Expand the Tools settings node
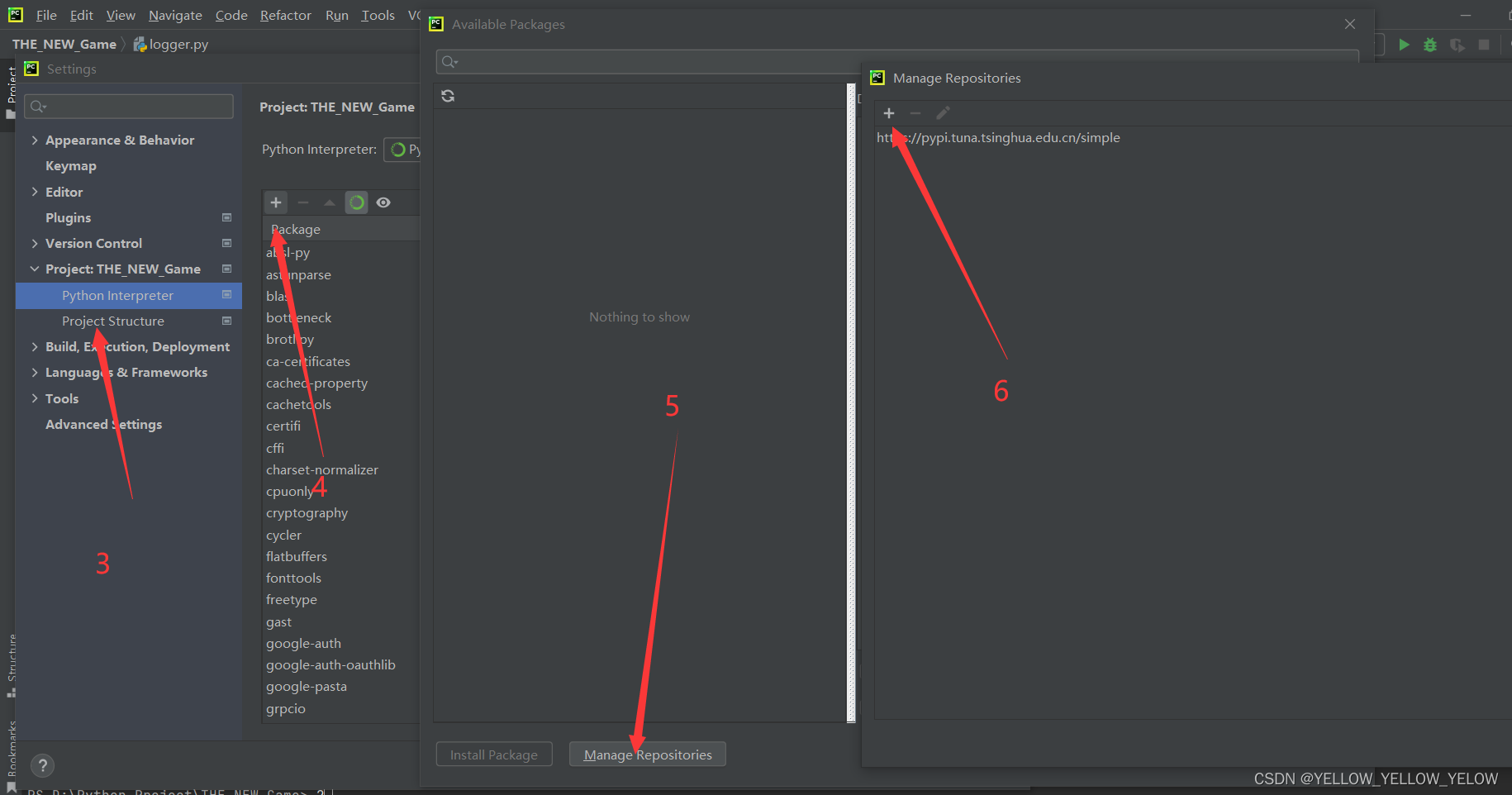1512x795 pixels. [x=35, y=398]
